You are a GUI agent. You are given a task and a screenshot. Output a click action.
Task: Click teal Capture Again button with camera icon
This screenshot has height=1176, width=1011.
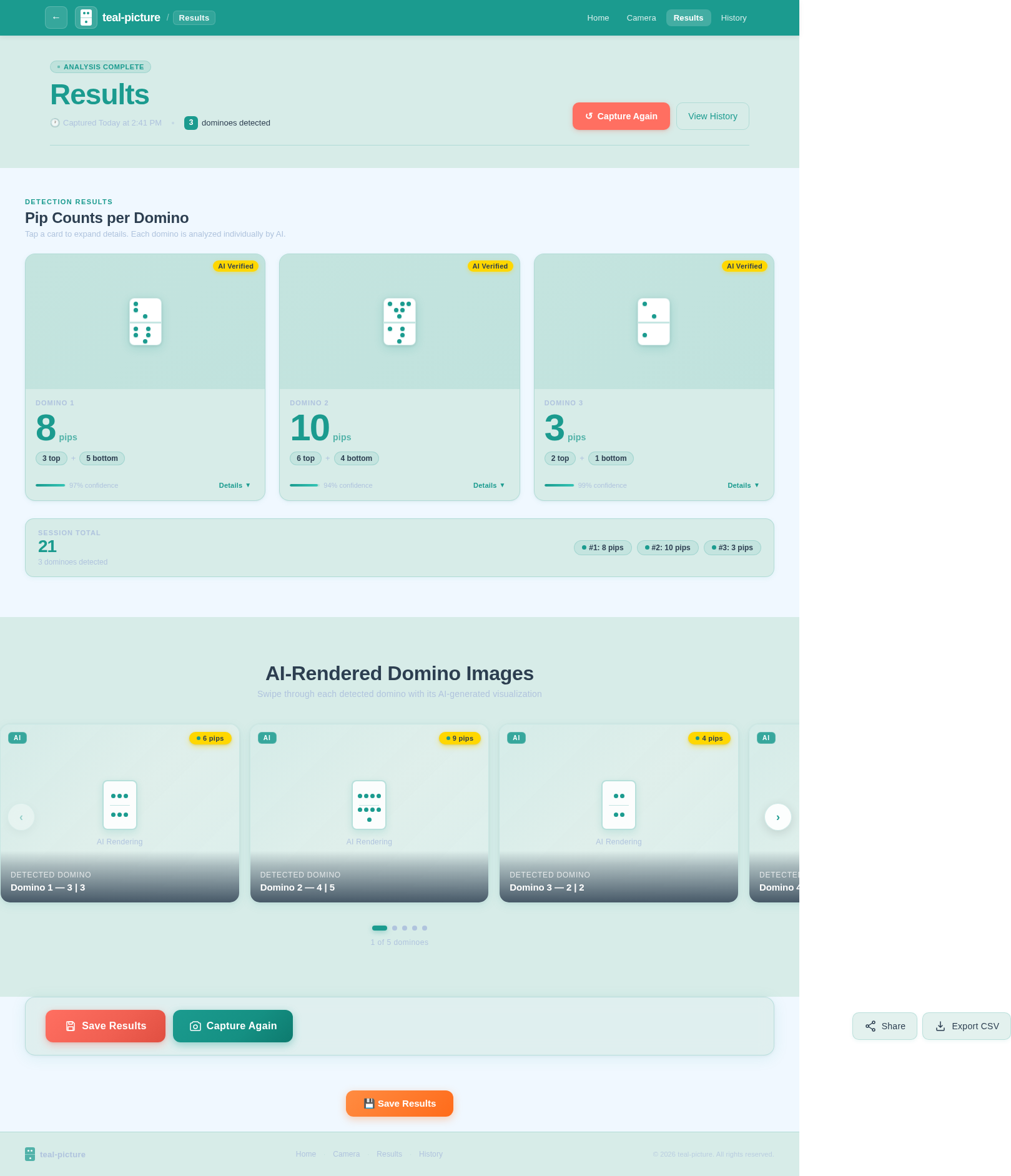pyautogui.click(x=233, y=1026)
